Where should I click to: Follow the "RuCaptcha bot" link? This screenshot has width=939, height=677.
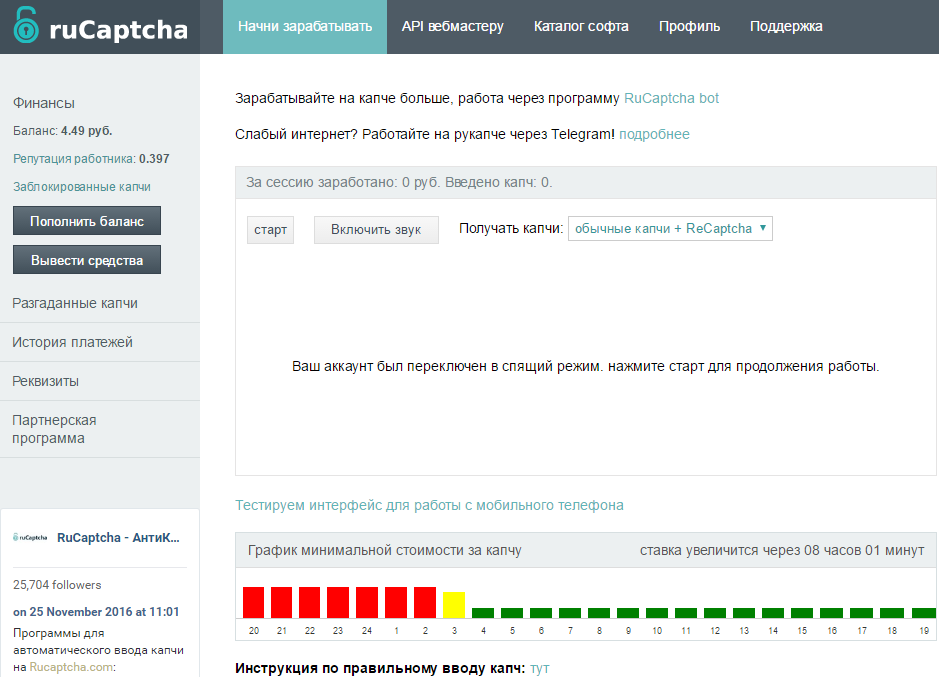(x=671, y=98)
